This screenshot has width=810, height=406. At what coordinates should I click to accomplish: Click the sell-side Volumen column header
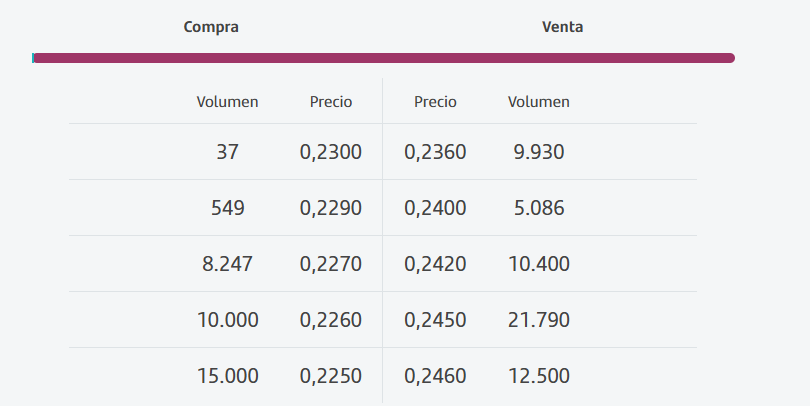click(x=539, y=101)
